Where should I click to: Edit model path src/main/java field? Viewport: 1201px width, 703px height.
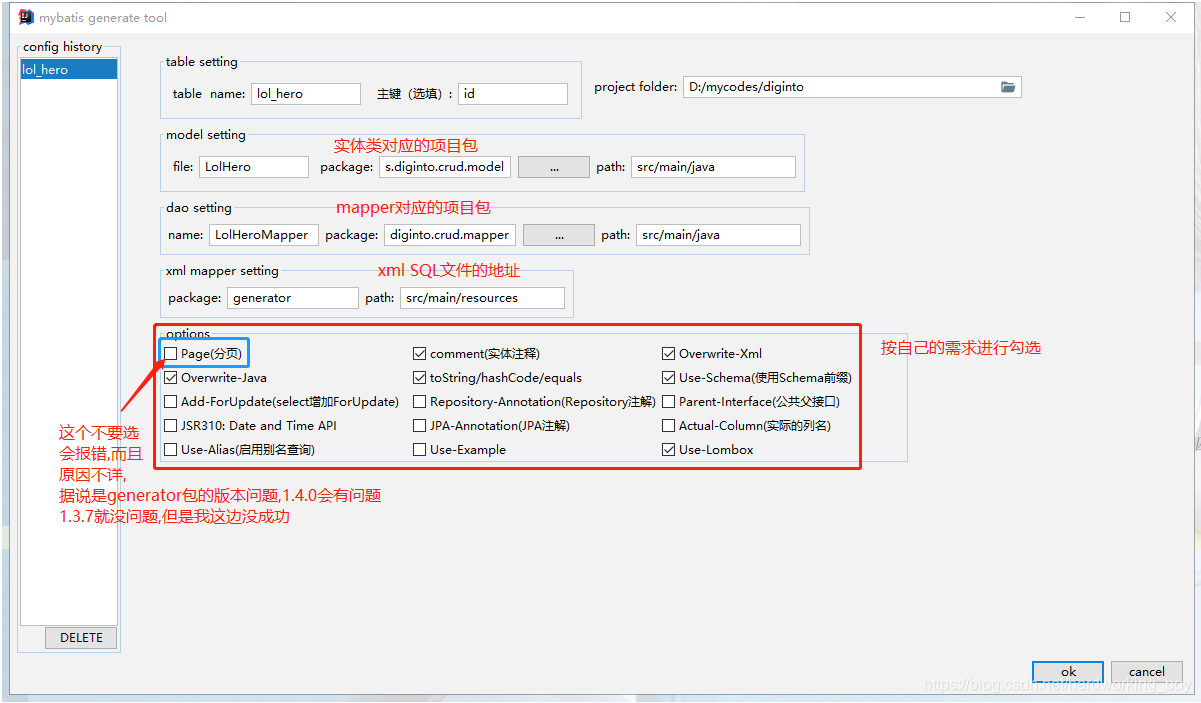pos(713,167)
